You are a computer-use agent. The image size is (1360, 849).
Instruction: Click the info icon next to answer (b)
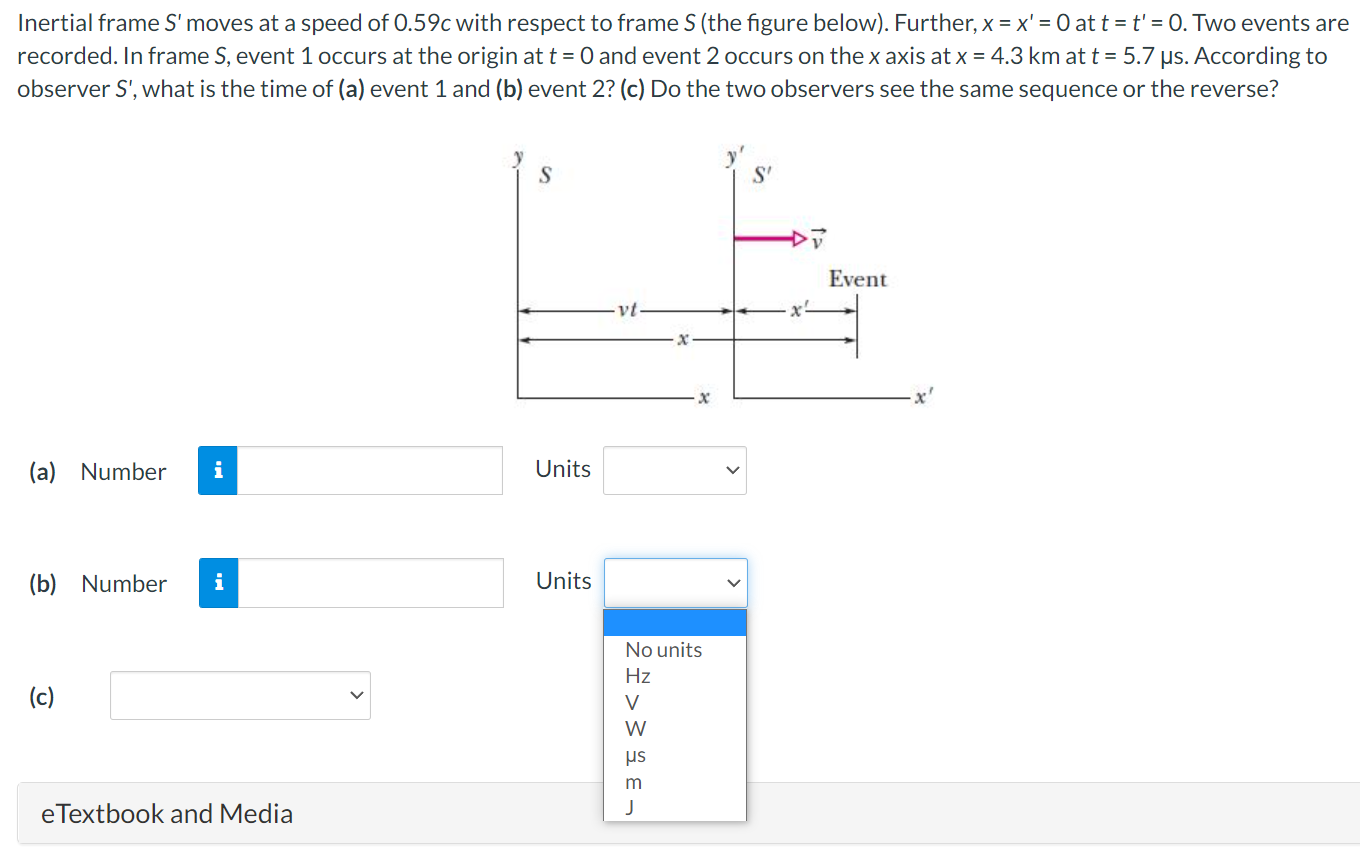pos(217,583)
